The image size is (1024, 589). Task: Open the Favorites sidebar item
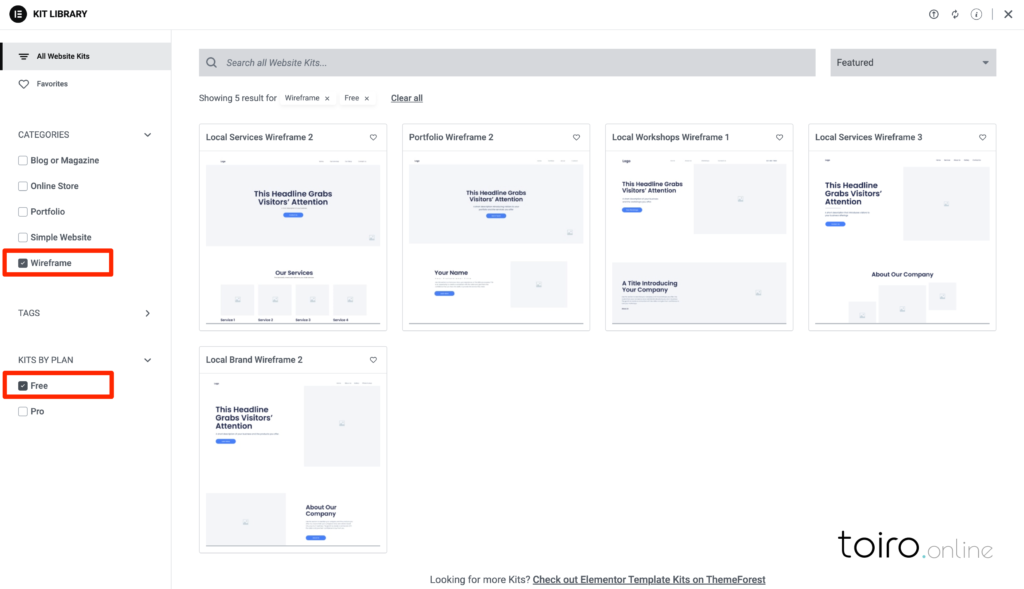click(52, 84)
